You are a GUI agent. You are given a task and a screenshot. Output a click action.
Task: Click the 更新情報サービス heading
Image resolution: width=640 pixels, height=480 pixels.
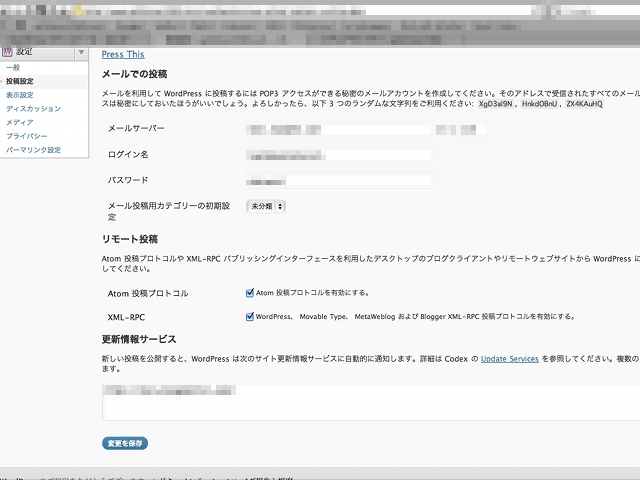[139, 339]
